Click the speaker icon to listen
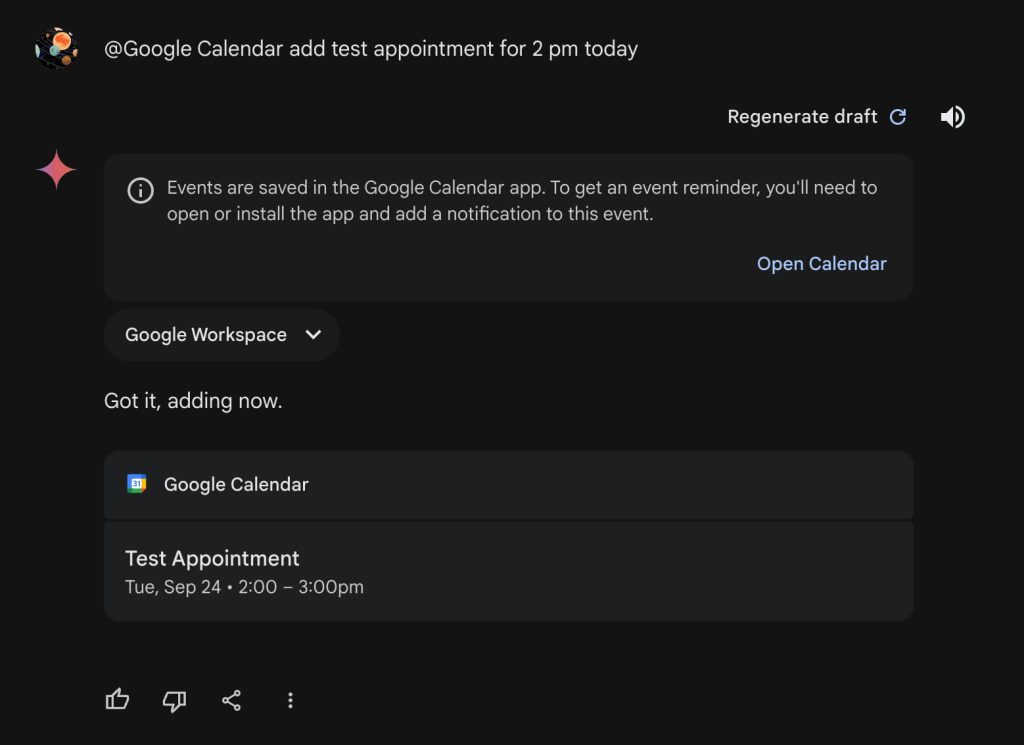This screenshot has height=745, width=1024. 952,117
